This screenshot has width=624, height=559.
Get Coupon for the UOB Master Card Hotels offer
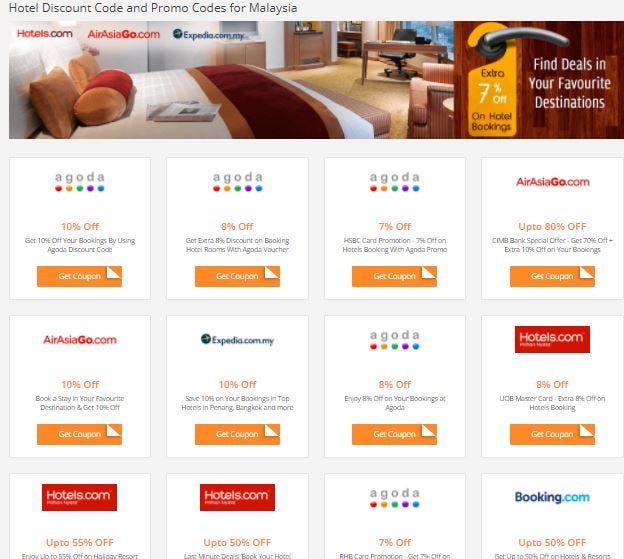(x=552, y=434)
